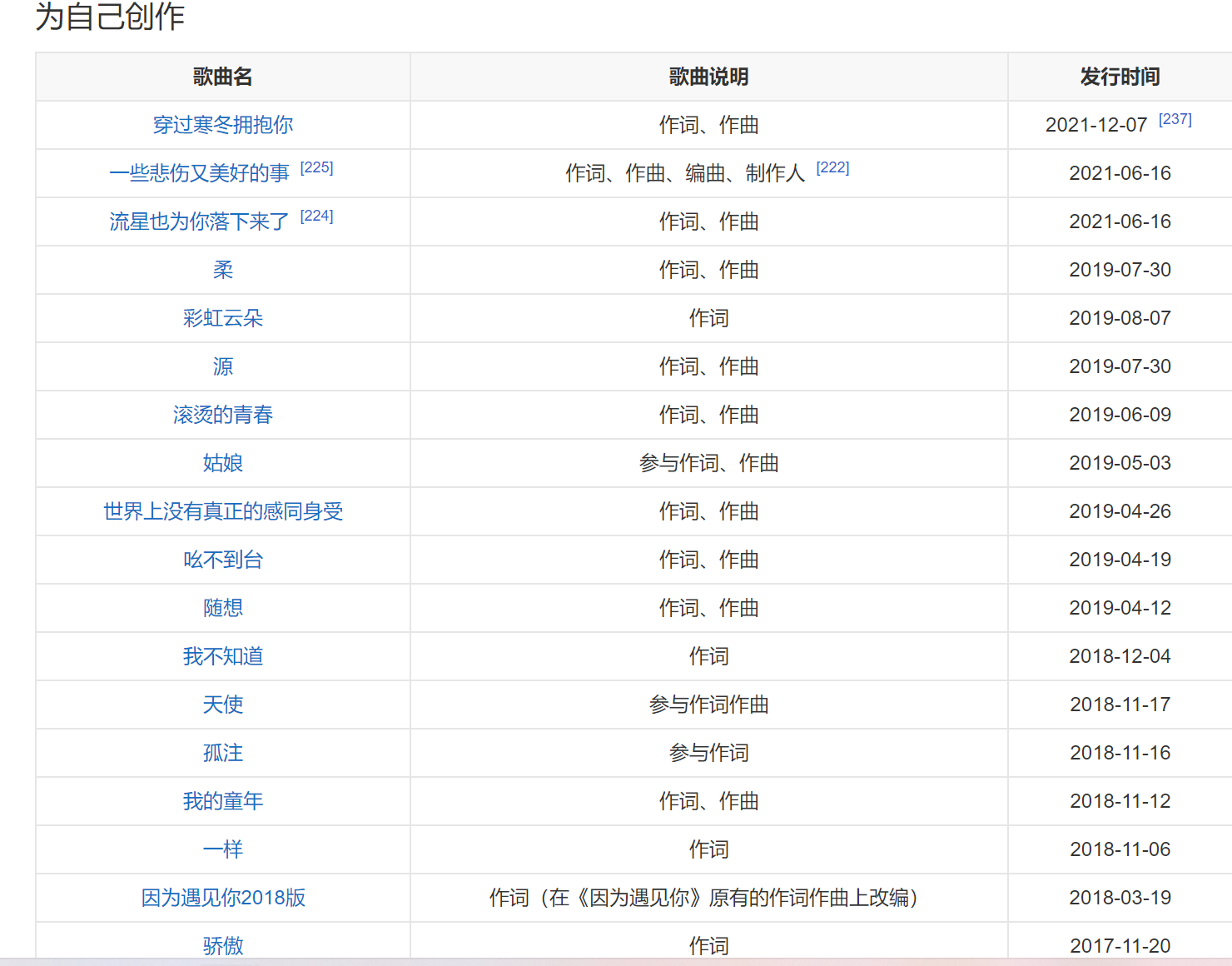Open the song page for 流星也为你落下来了
The height and width of the screenshot is (966, 1232).
pyautogui.click(x=198, y=222)
